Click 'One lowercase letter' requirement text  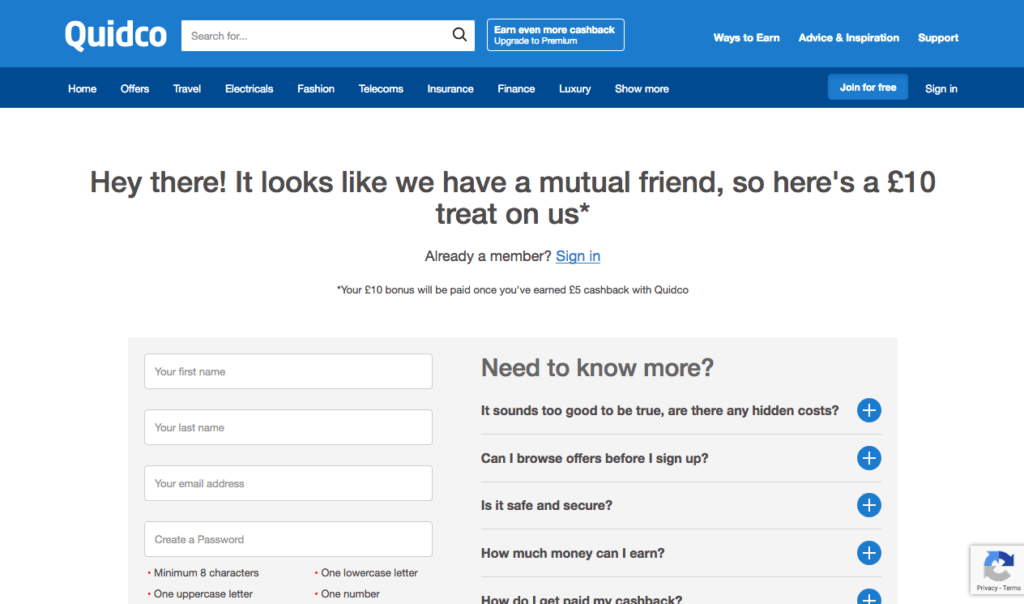(369, 573)
